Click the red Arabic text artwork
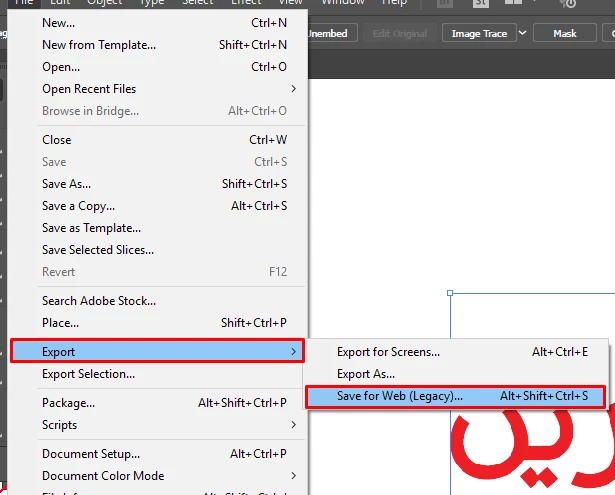This screenshot has height=495, width=615. click(x=533, y=449)
